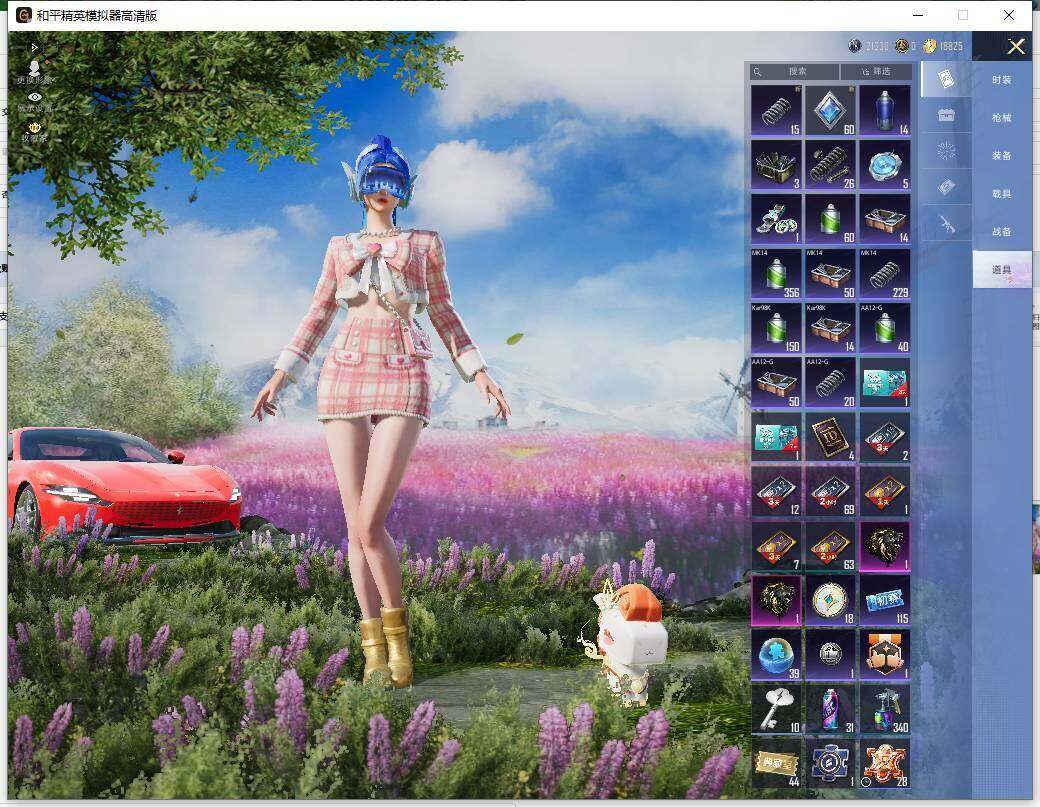1040x807 pixels.
Task: Click the red sports car
Action: pyautogui.click(x=123, y=485)
